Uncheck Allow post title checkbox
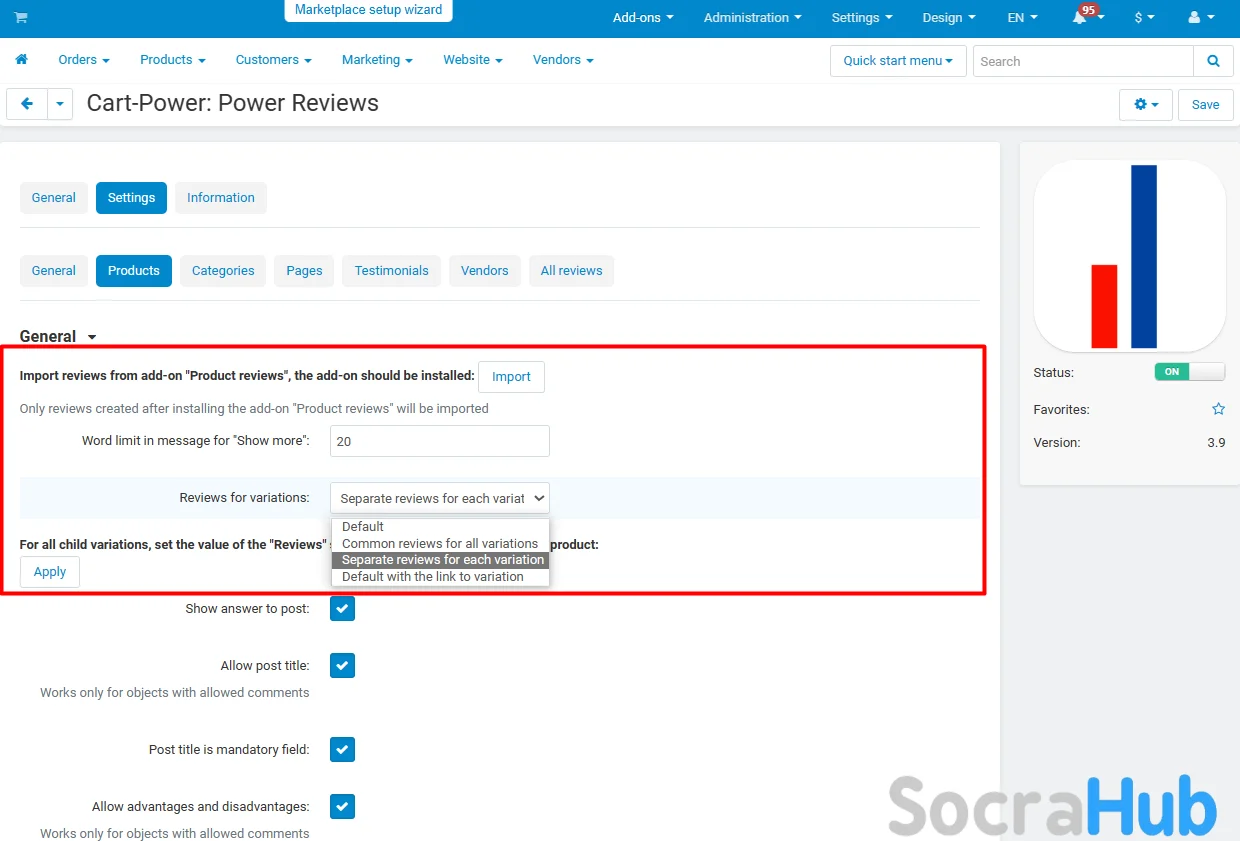Screen dimensions: 1240x841 point(343,665)
